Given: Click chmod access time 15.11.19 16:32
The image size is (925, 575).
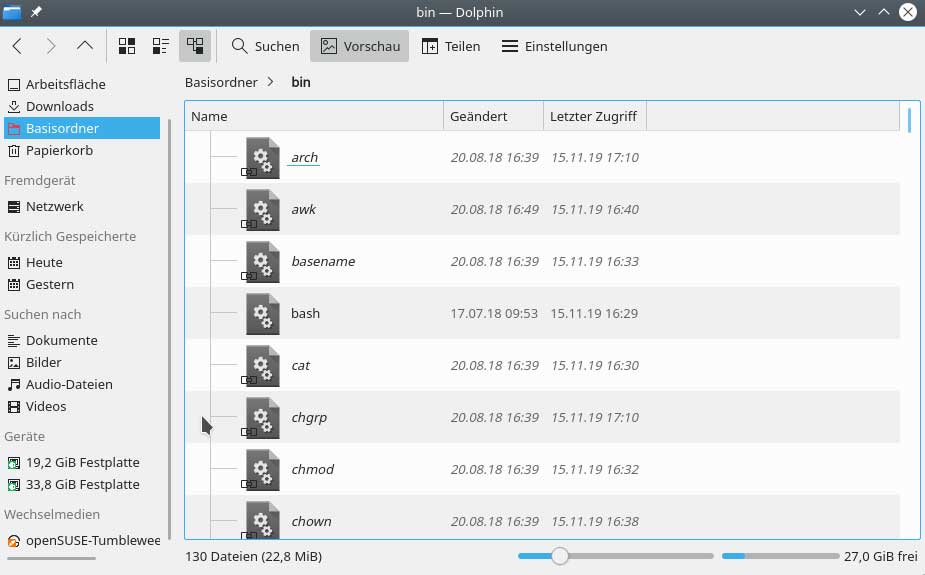Looking at the screenshot, I should [595, 469].
